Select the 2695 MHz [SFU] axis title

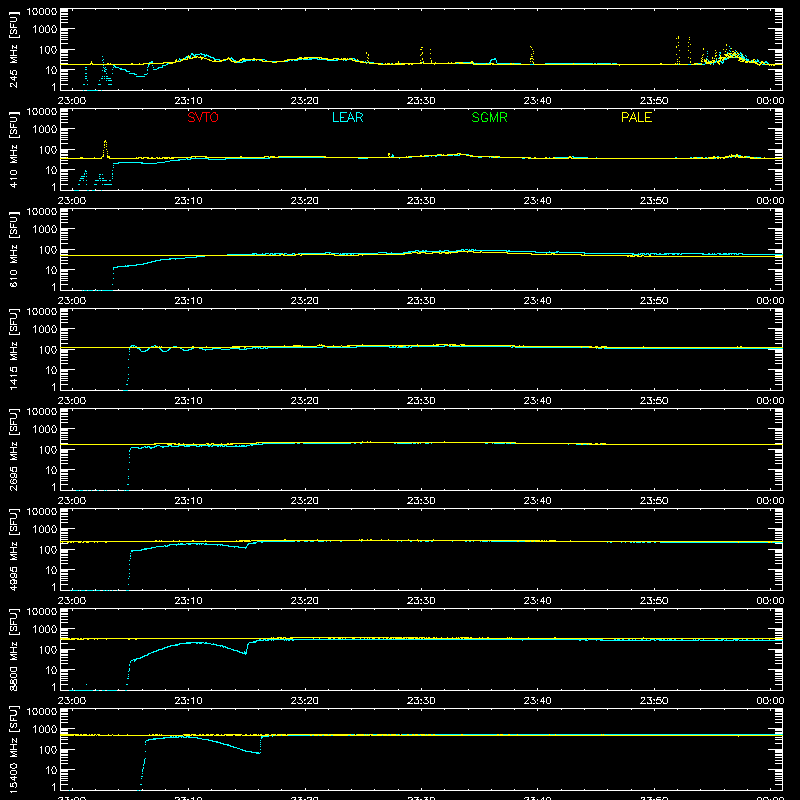[x=13, y=449]
